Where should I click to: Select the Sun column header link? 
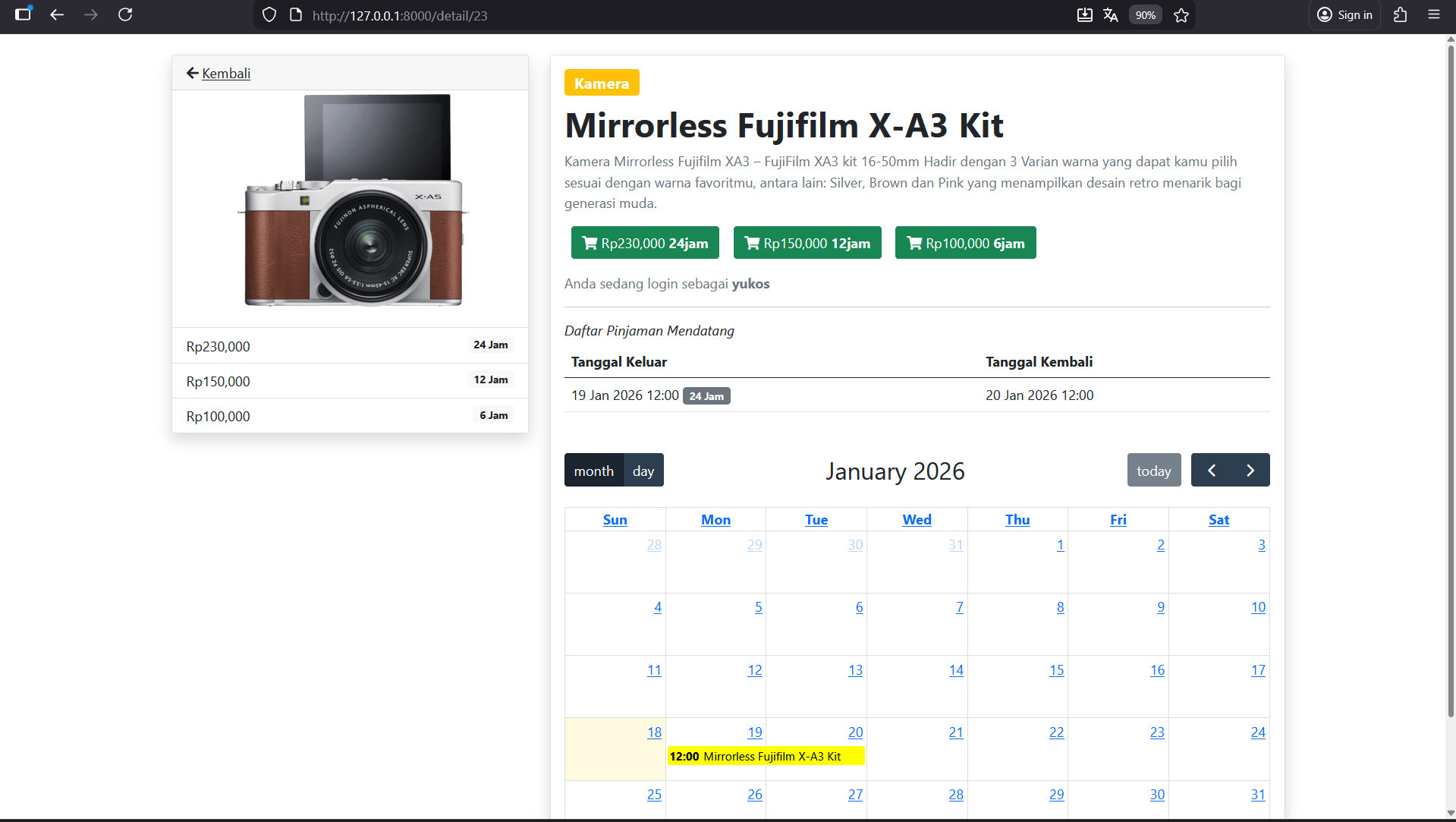point(615,520)
